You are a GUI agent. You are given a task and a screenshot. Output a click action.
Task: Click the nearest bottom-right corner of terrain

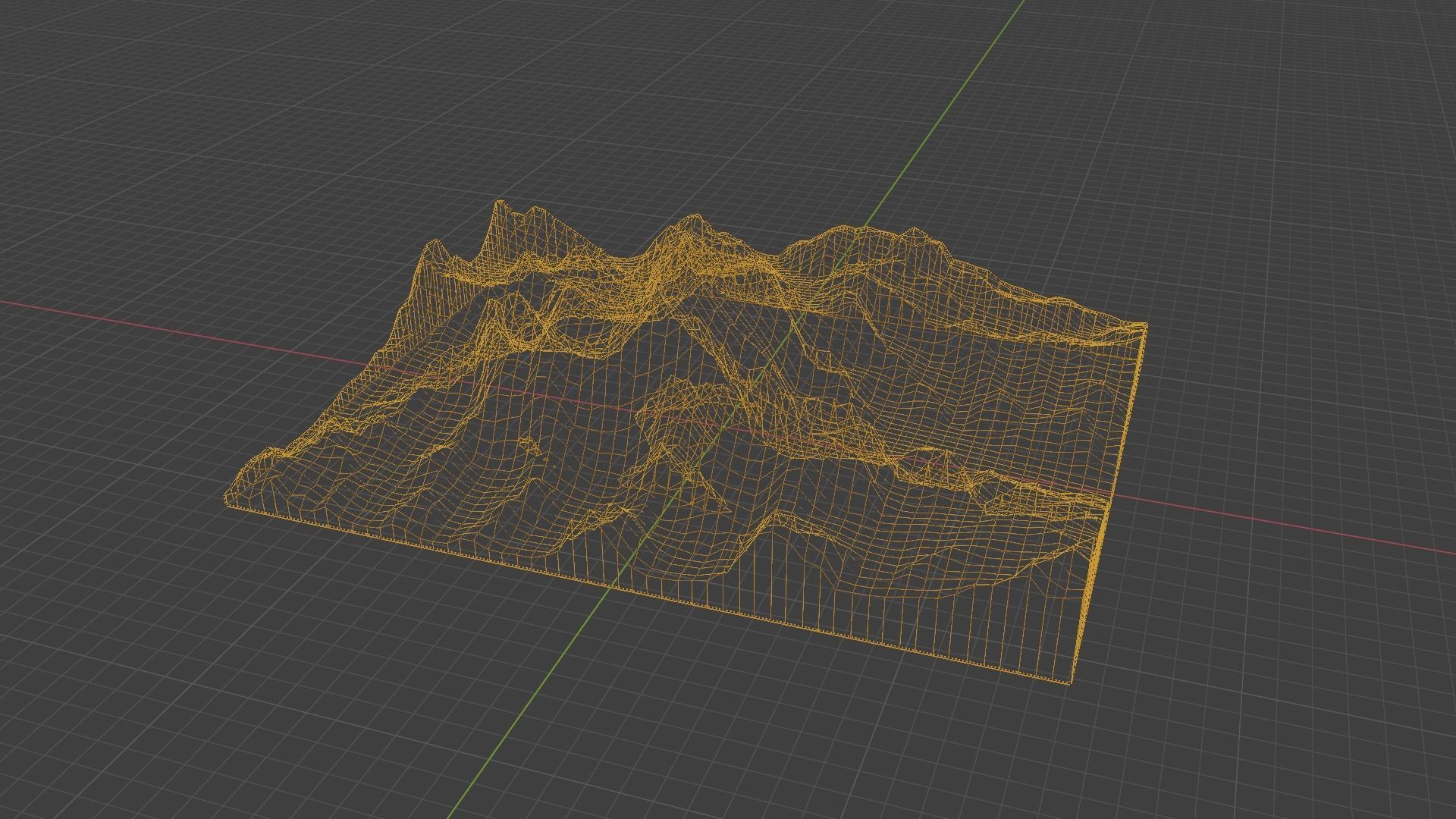pyautogui.click(x=1070, y=682)
